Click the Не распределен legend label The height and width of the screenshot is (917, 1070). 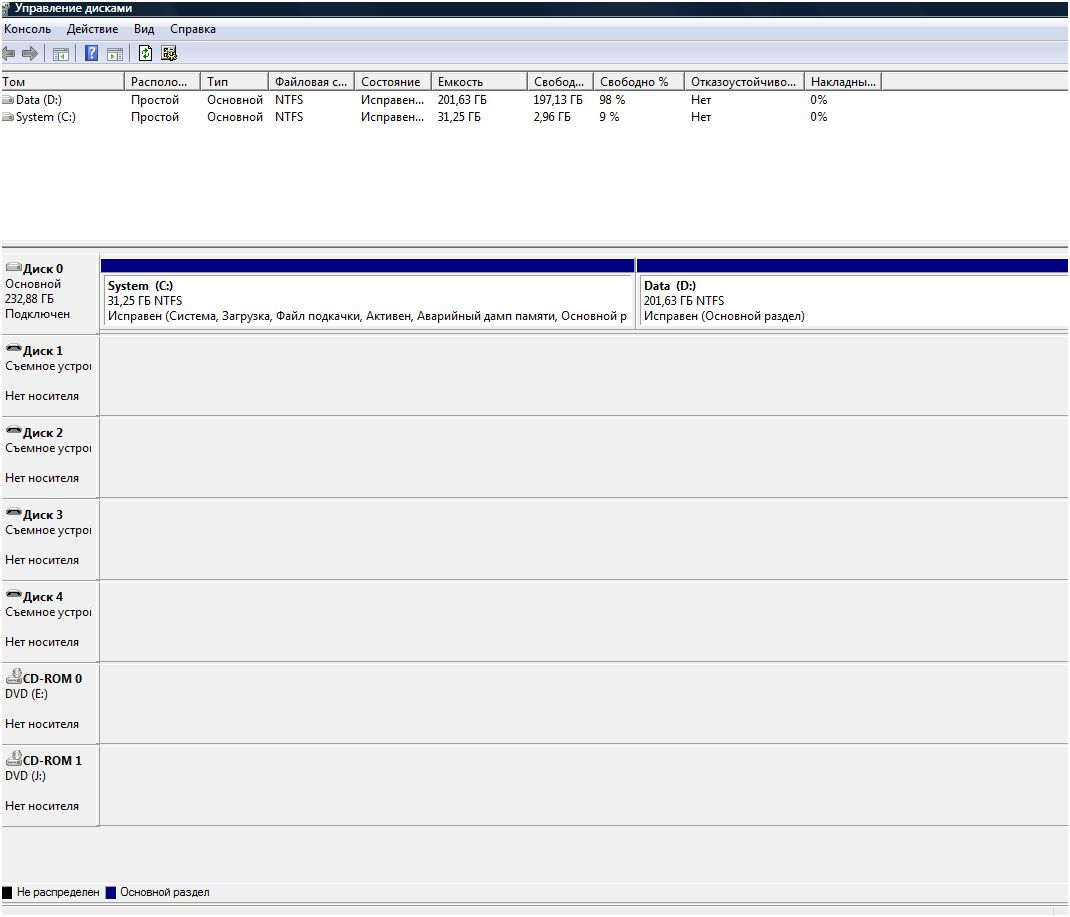(x=58, y=892)
